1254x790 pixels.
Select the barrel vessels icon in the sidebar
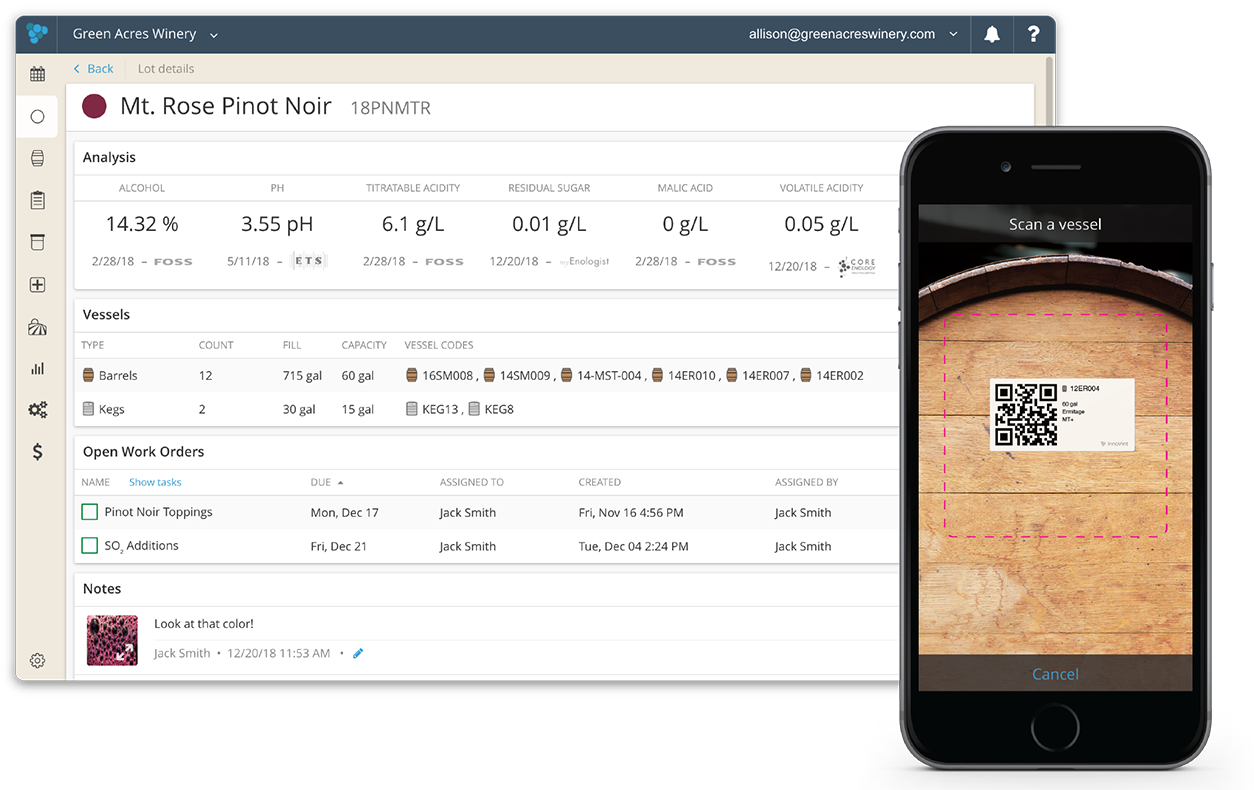[37, 158]
